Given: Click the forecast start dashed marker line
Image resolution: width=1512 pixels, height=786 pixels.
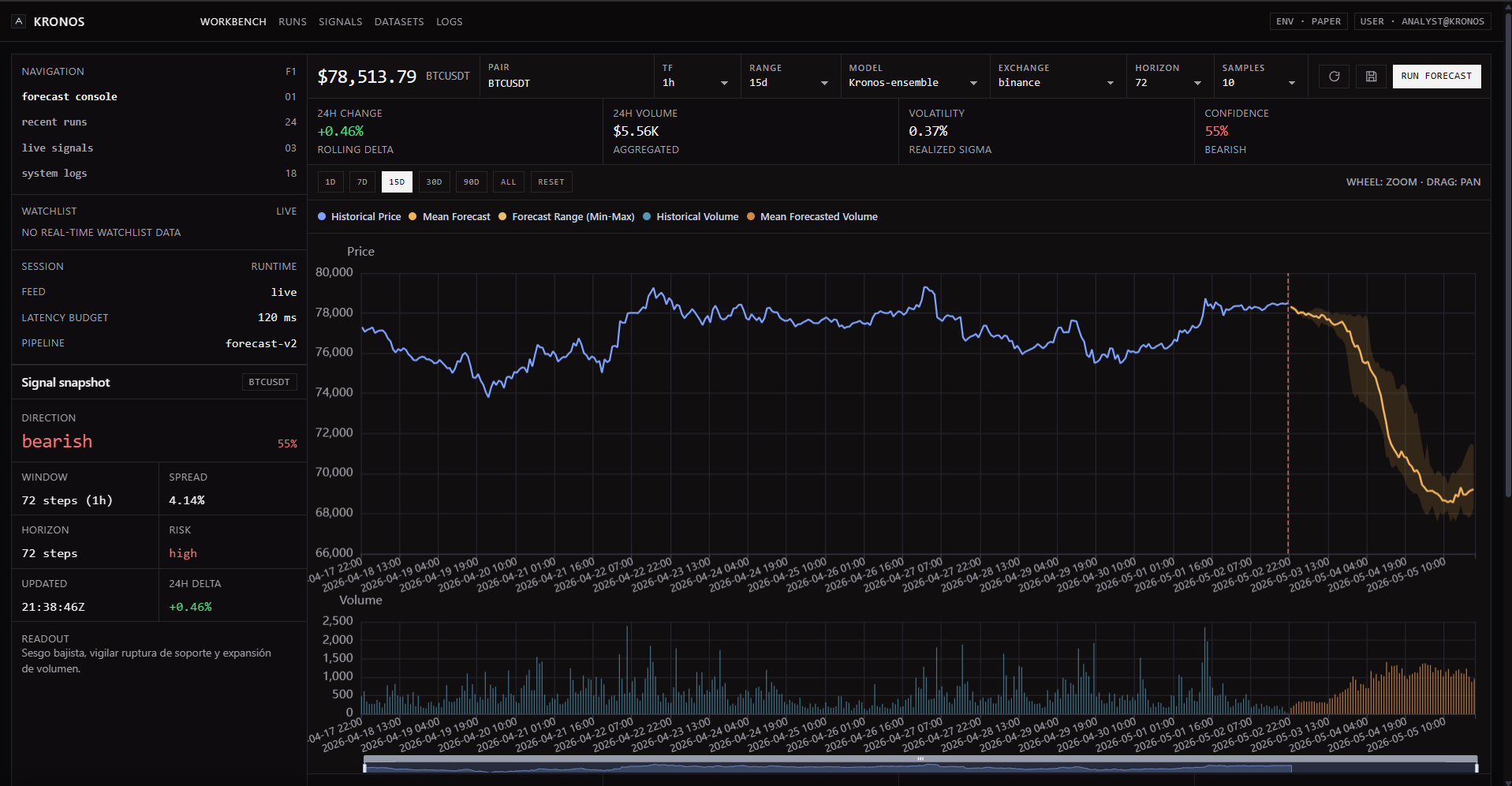Looking at the screenshot, I should coord(1288,414).
